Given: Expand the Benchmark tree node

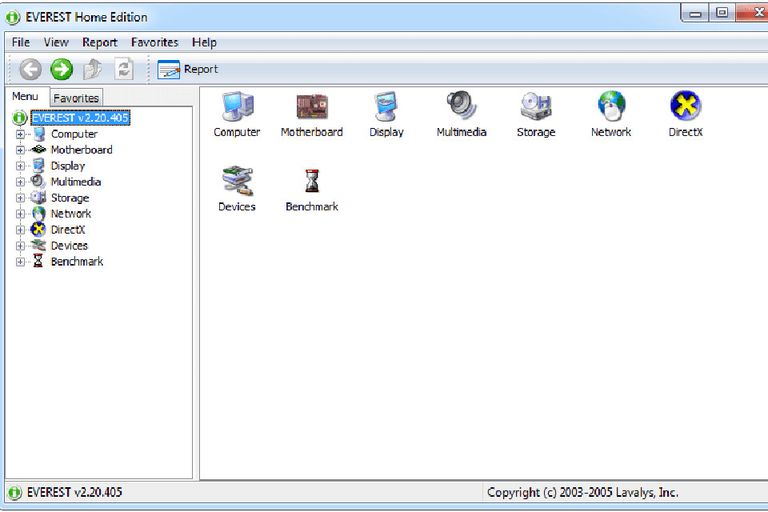Looking at the screenshot, I should pos(20,262).
